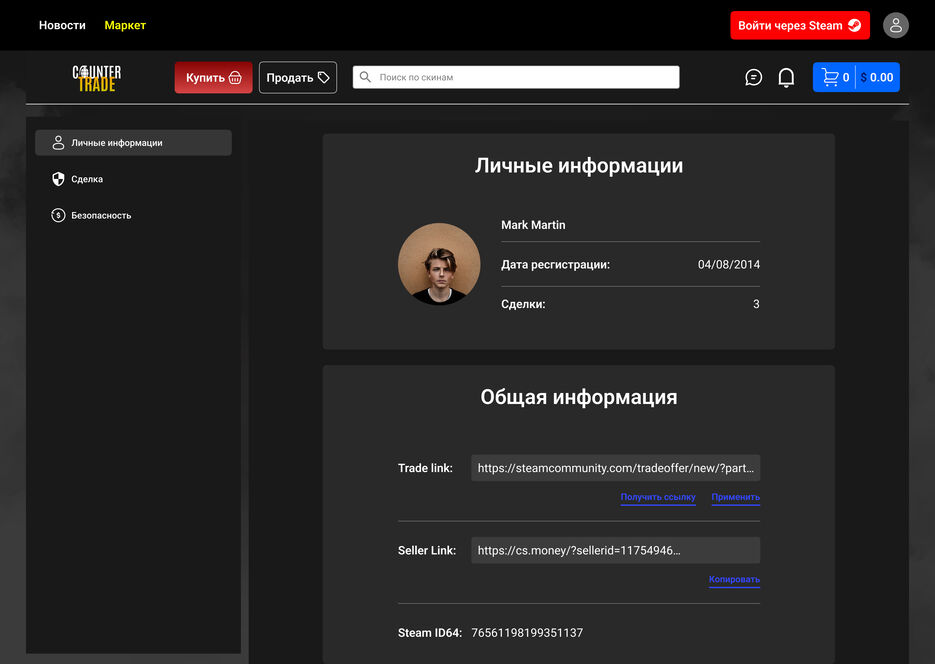Click the $ 0.00 cart balance
The image size is (935, 664).
click(877, 77)
